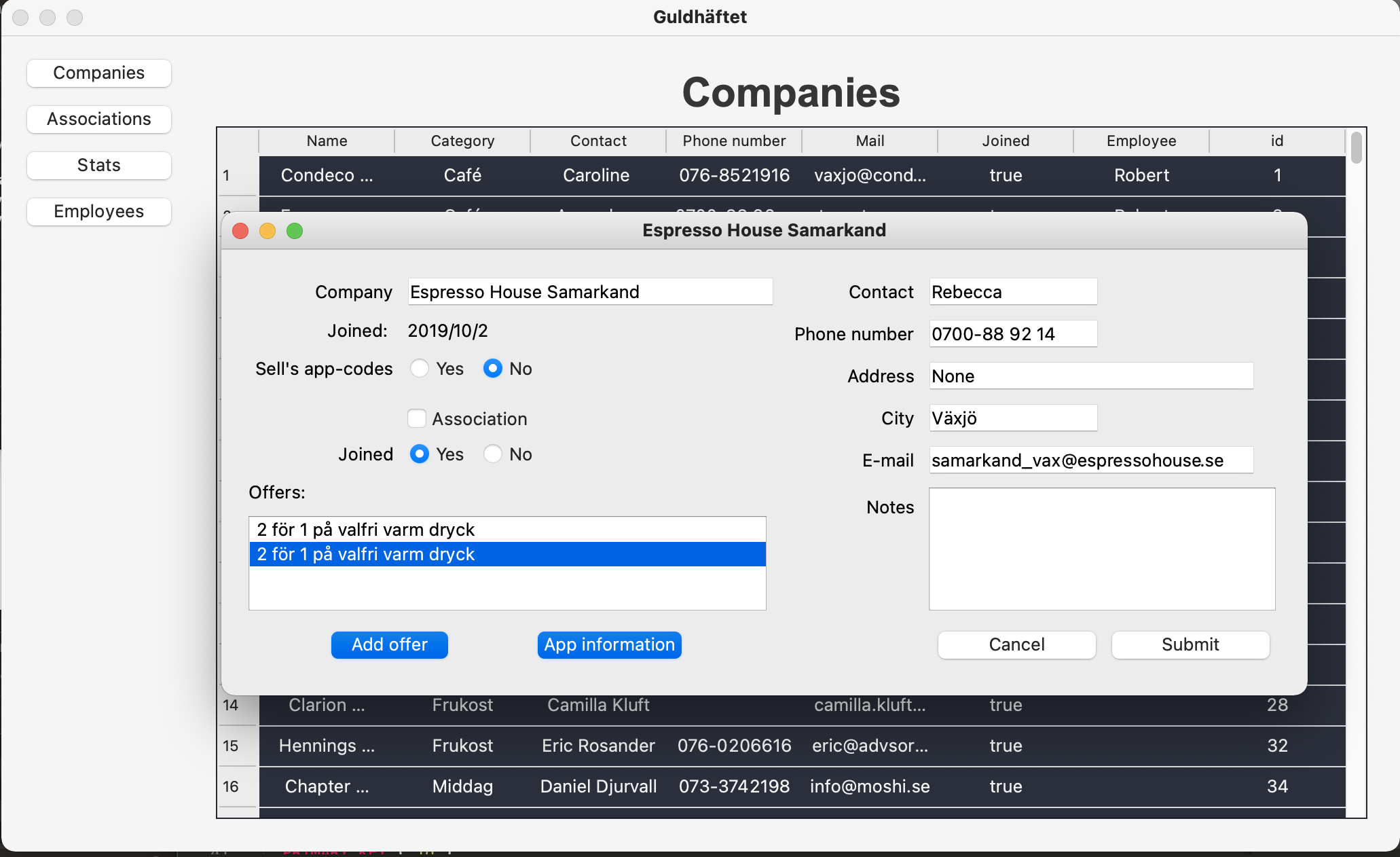Open the Companies section in sidebar

point(99,73)
